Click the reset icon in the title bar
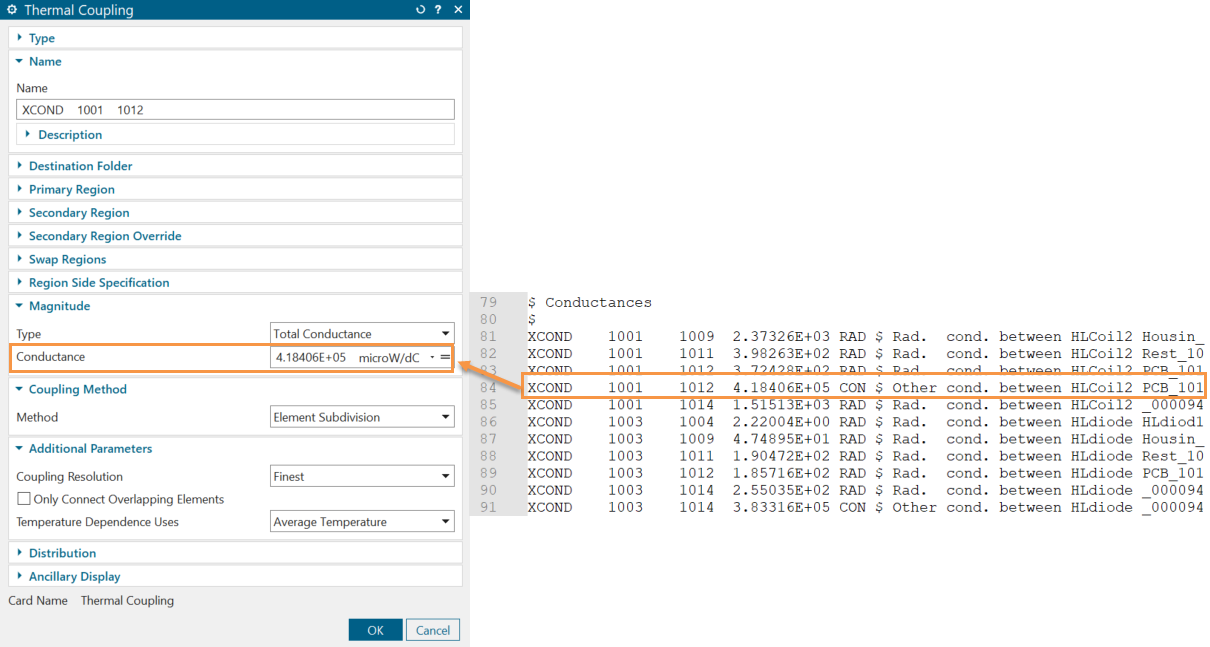Screen dimensions: 1210x647 pyautogui.click(x=421, y=10)
